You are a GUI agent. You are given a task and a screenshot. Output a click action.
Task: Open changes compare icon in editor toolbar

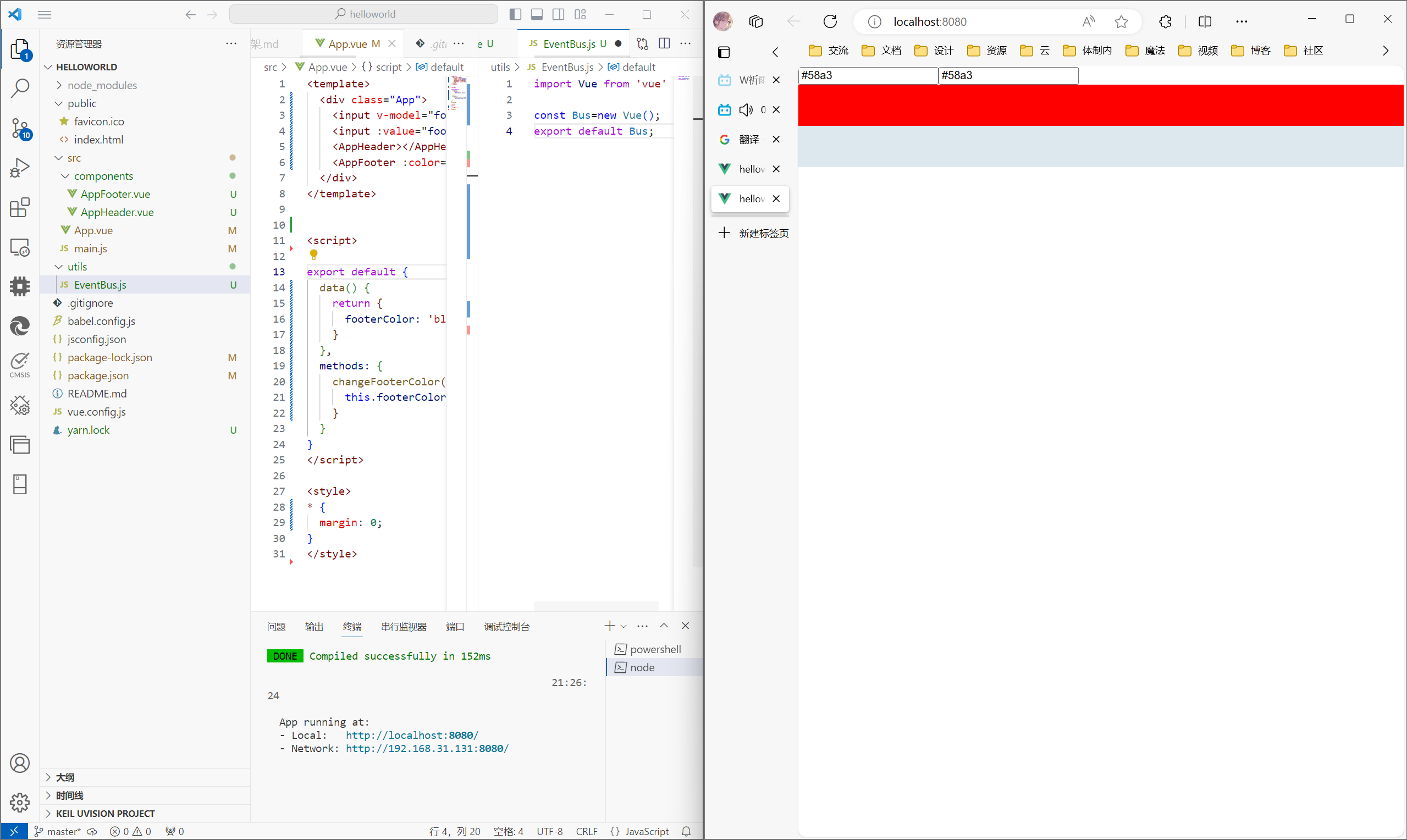point(642,43)
